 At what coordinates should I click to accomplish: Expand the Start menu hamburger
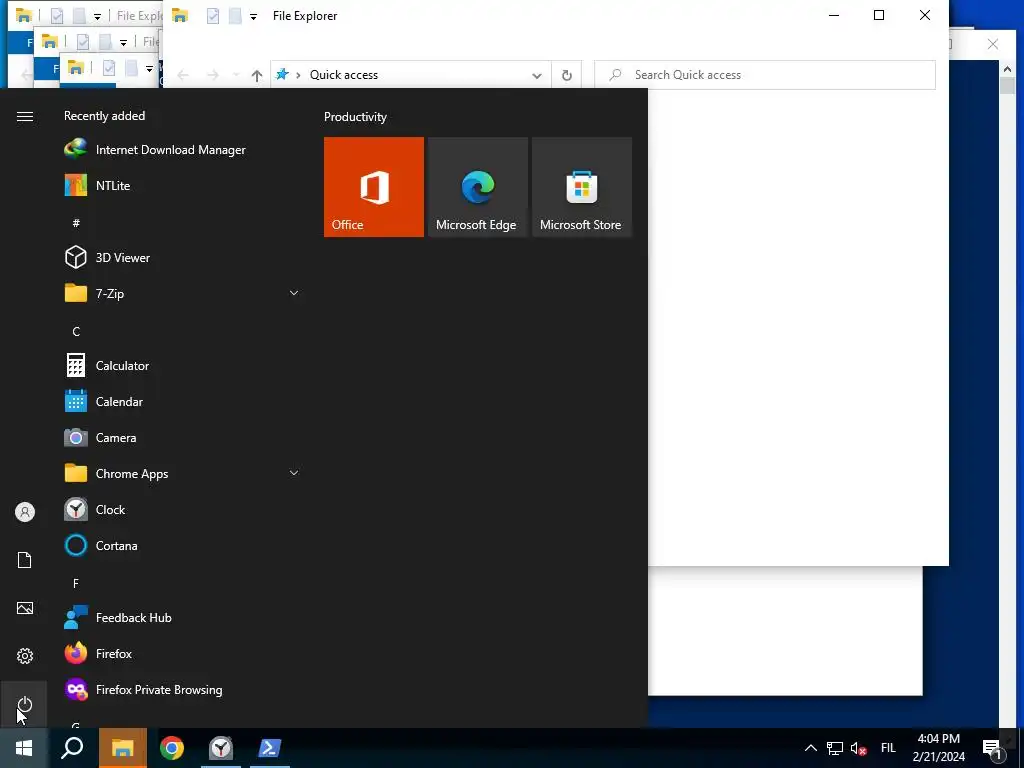pos(25,116)
